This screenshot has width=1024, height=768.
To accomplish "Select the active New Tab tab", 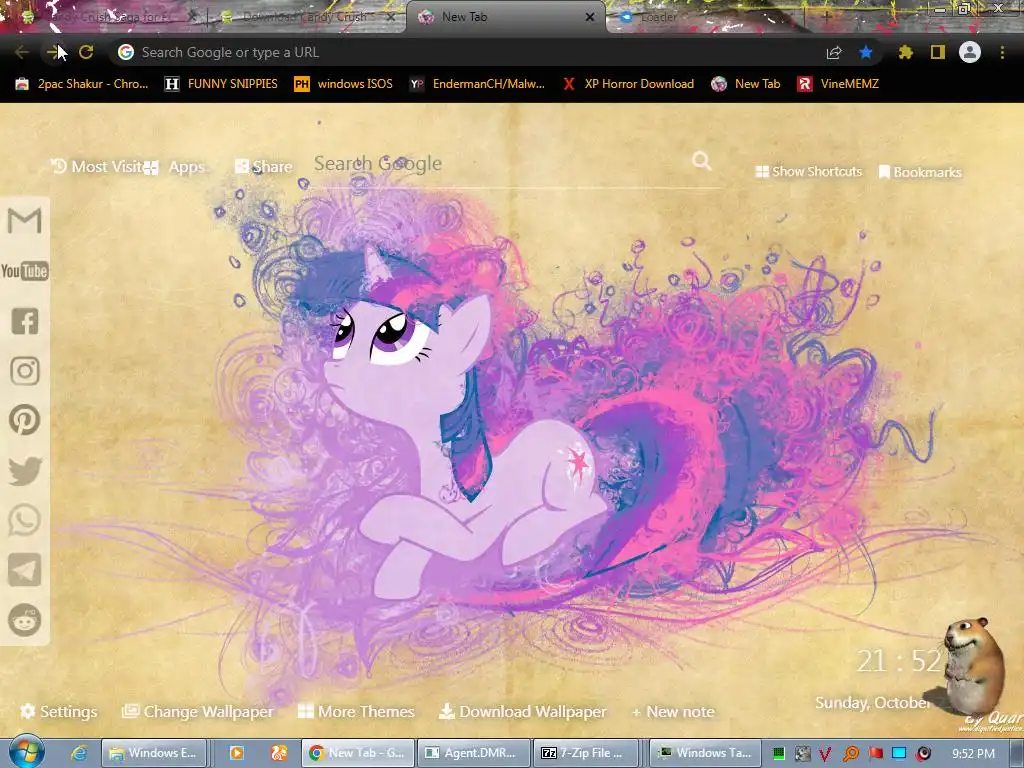I will (x=504, y=17).
